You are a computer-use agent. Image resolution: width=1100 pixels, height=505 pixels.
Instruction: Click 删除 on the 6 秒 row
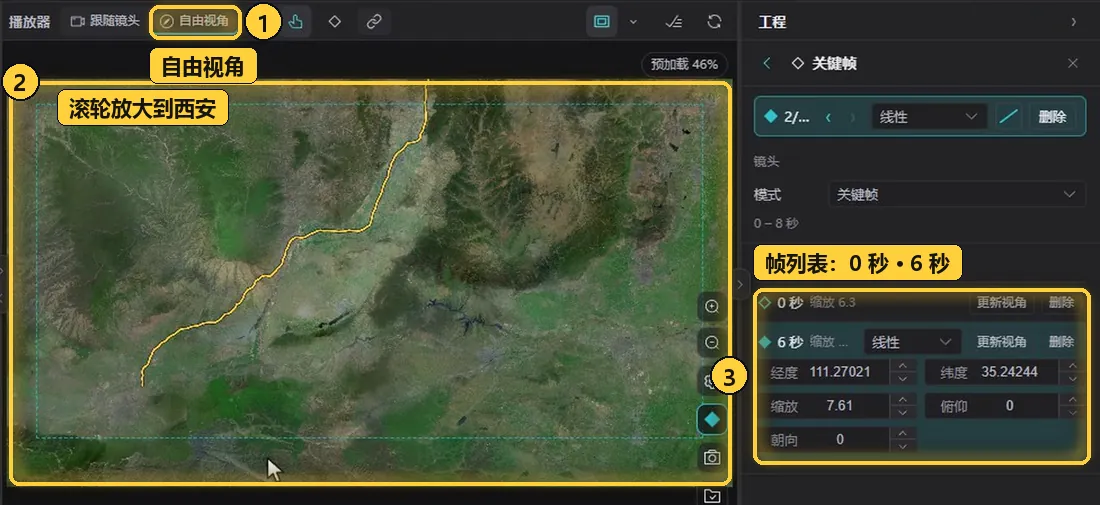(x=1061, y=342)
